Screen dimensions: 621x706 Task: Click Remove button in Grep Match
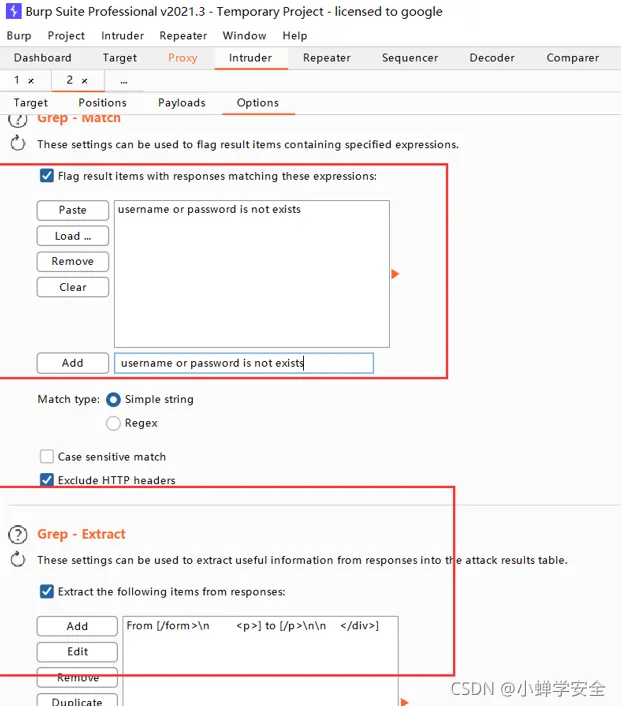pyautogui.click(x=73, y=262)
